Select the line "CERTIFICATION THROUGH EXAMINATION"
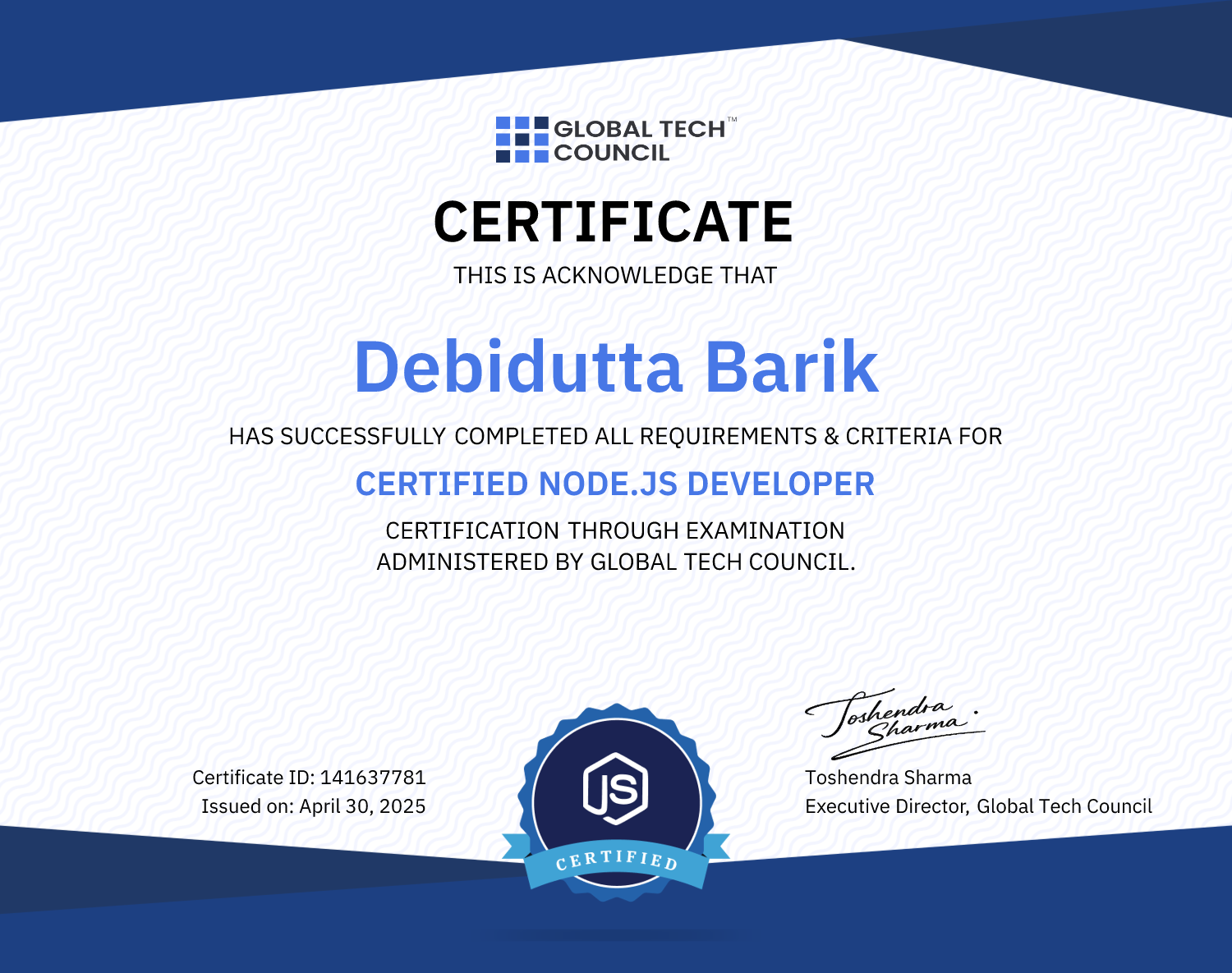 point(615,530)
